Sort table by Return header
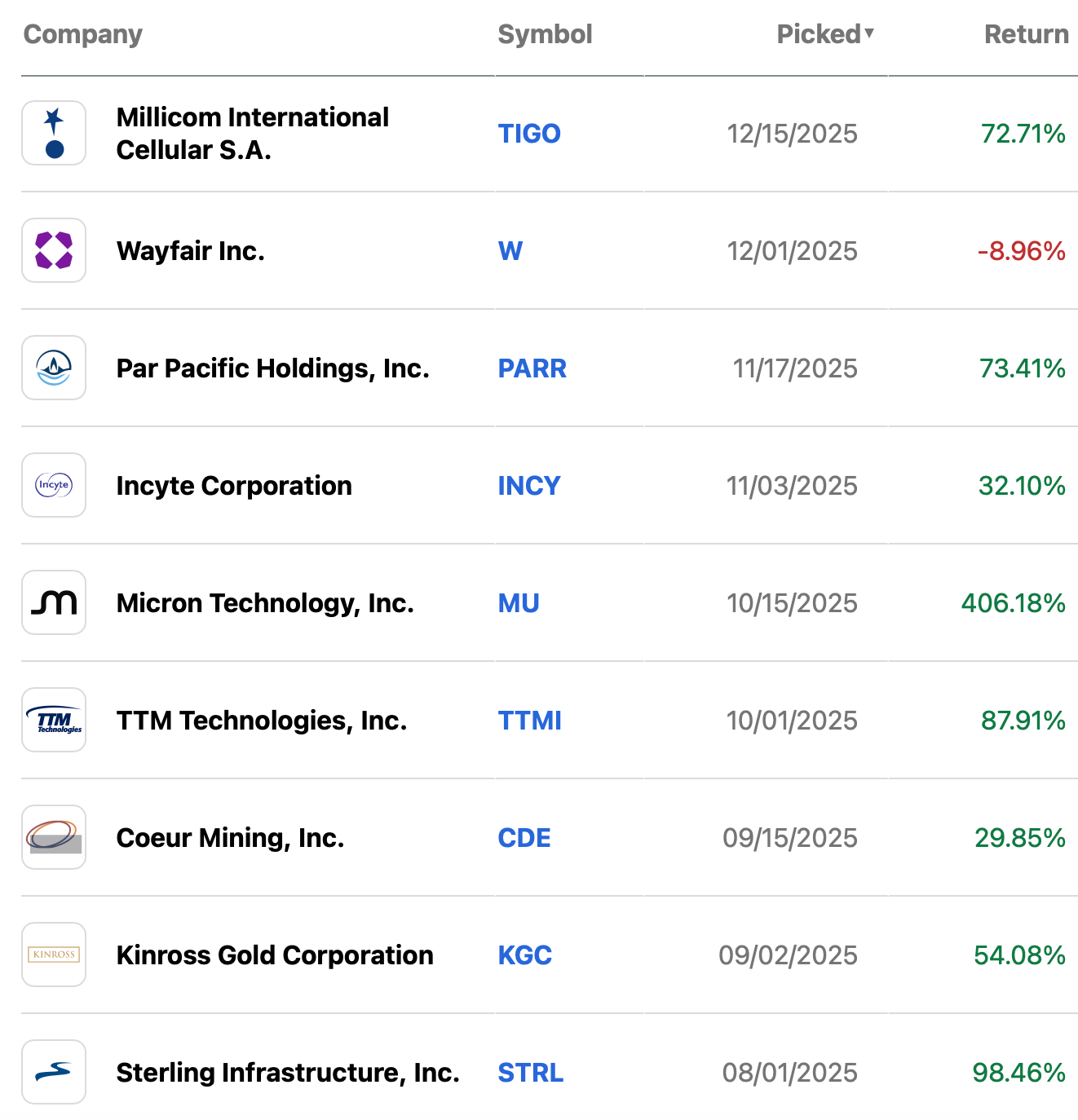Screen dimensions: 1078x1120 (x=1026, y=34)
